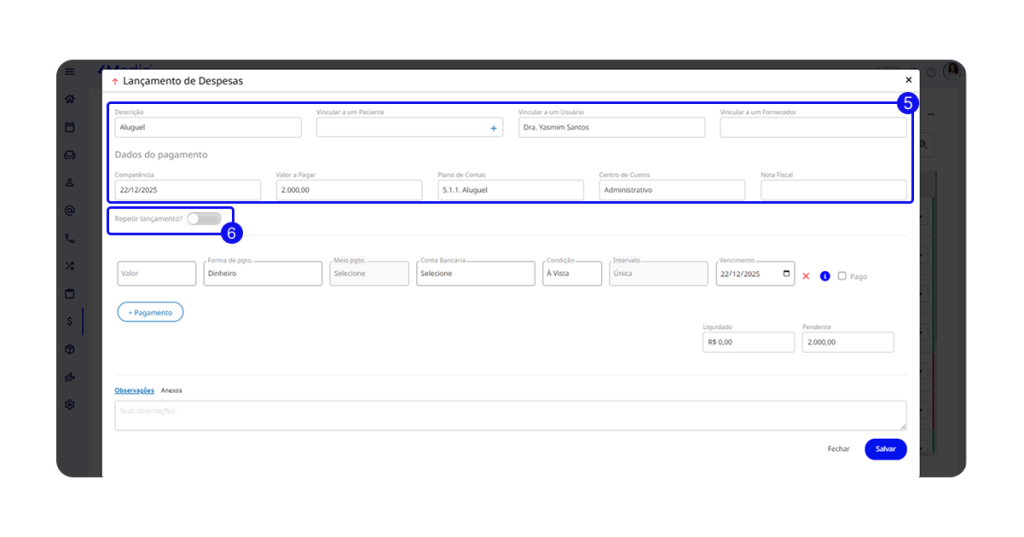Click the blue info icon beside Vencimento

pos(825,275)
